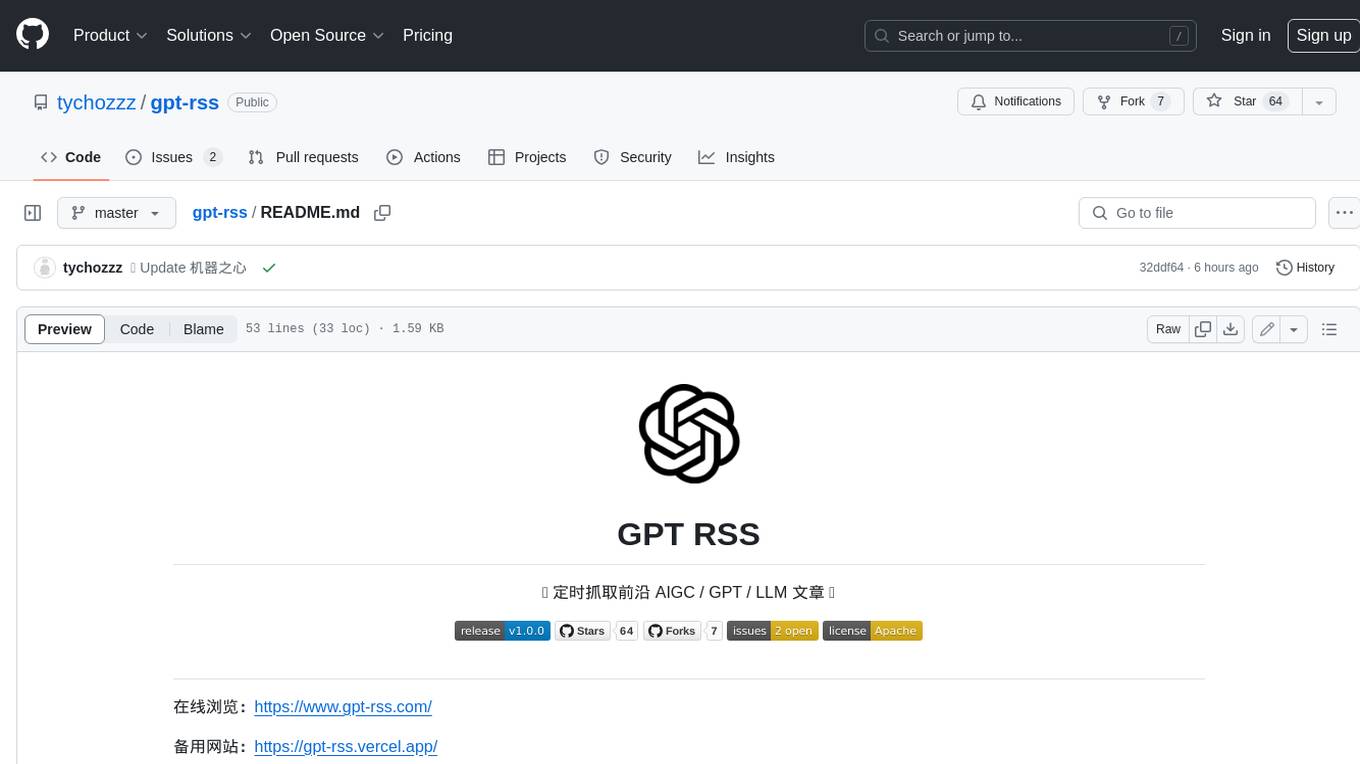Click the GPT RSS heading

[x=689, y=534]
